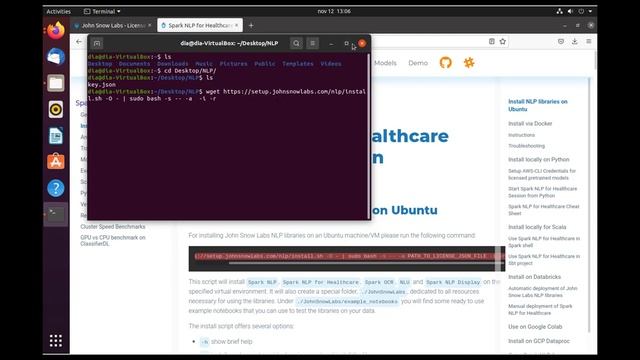Open Automatic deployment of John Snow Labs link
640x360 pixels.
point(542,291)
